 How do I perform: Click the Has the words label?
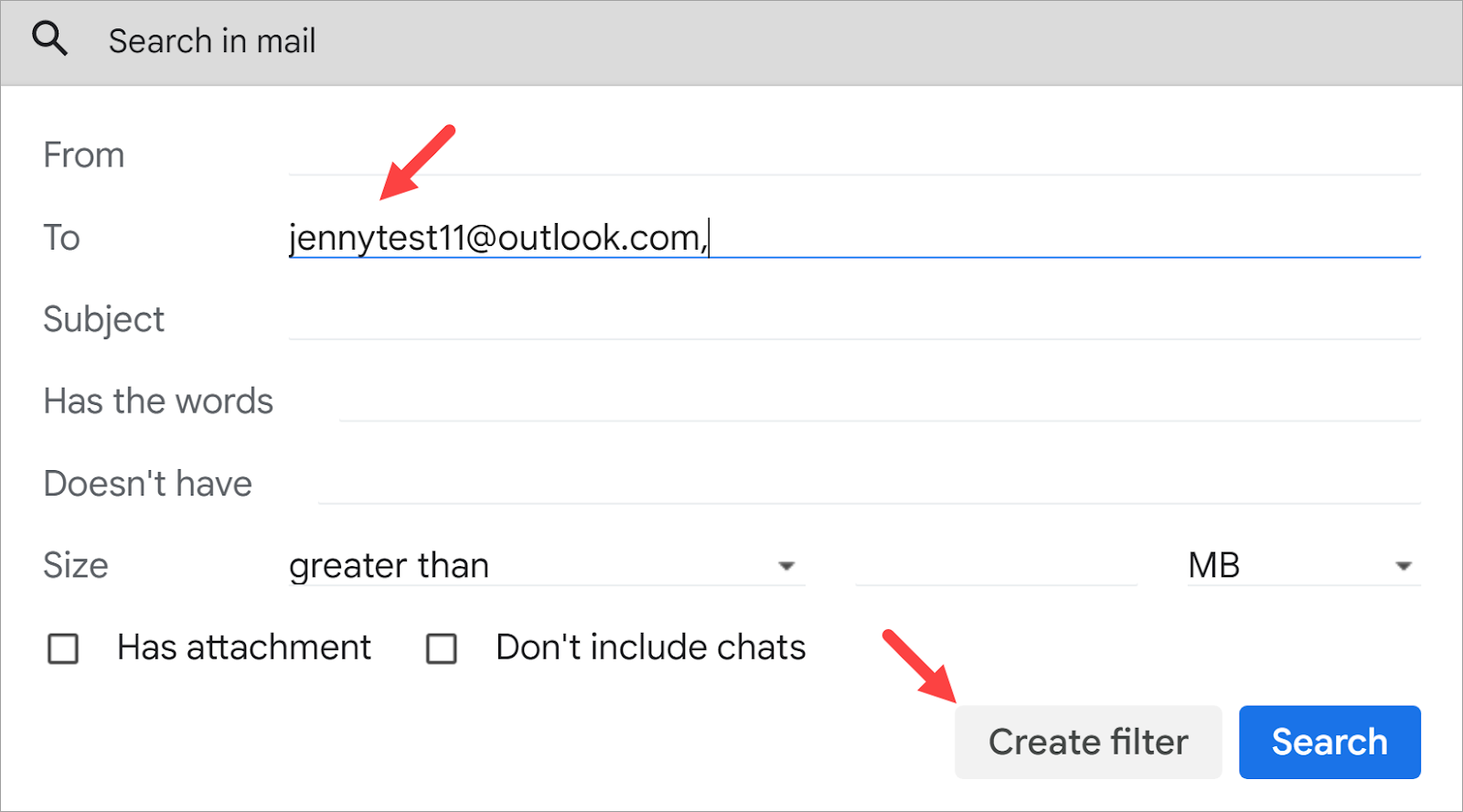pyautogui.click(x=158, y=401)
